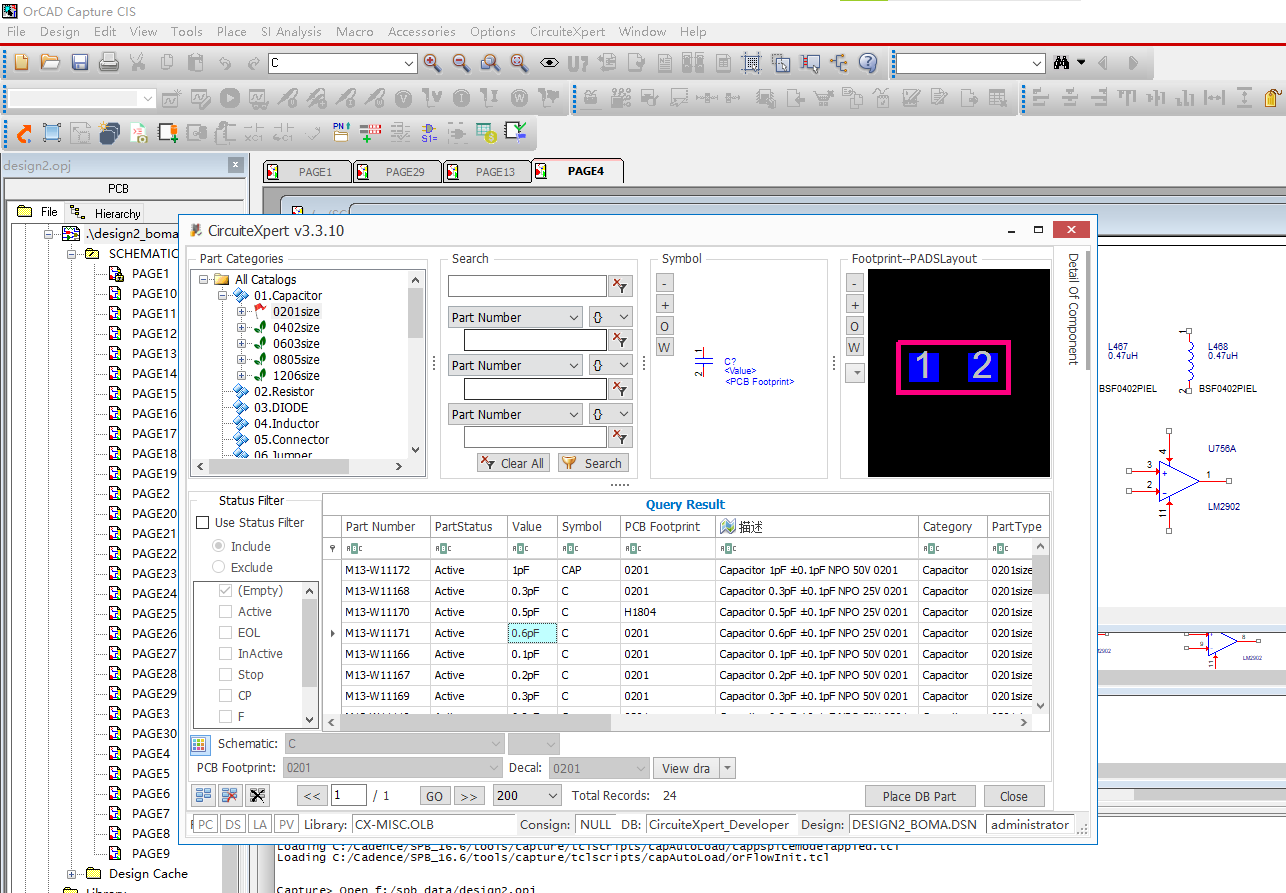Click the orange arrow CircuiteXpert toolbar icon
Screen dimensions: 1286x893
pos(23,132)
